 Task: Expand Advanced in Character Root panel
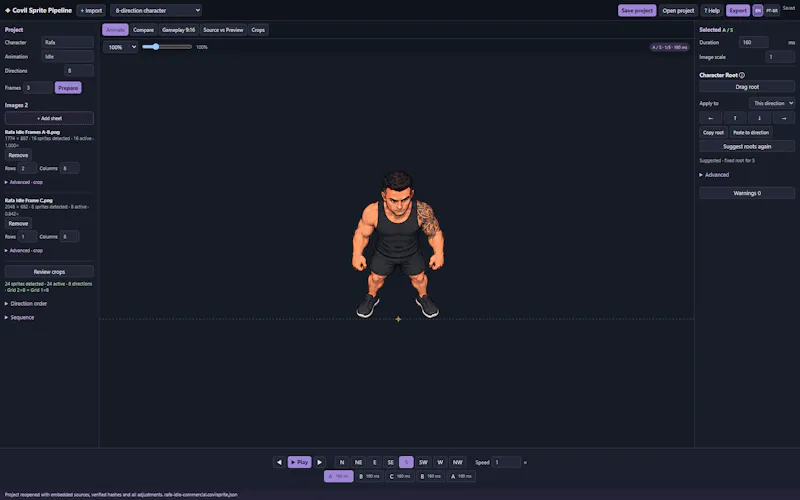point(714,174)
